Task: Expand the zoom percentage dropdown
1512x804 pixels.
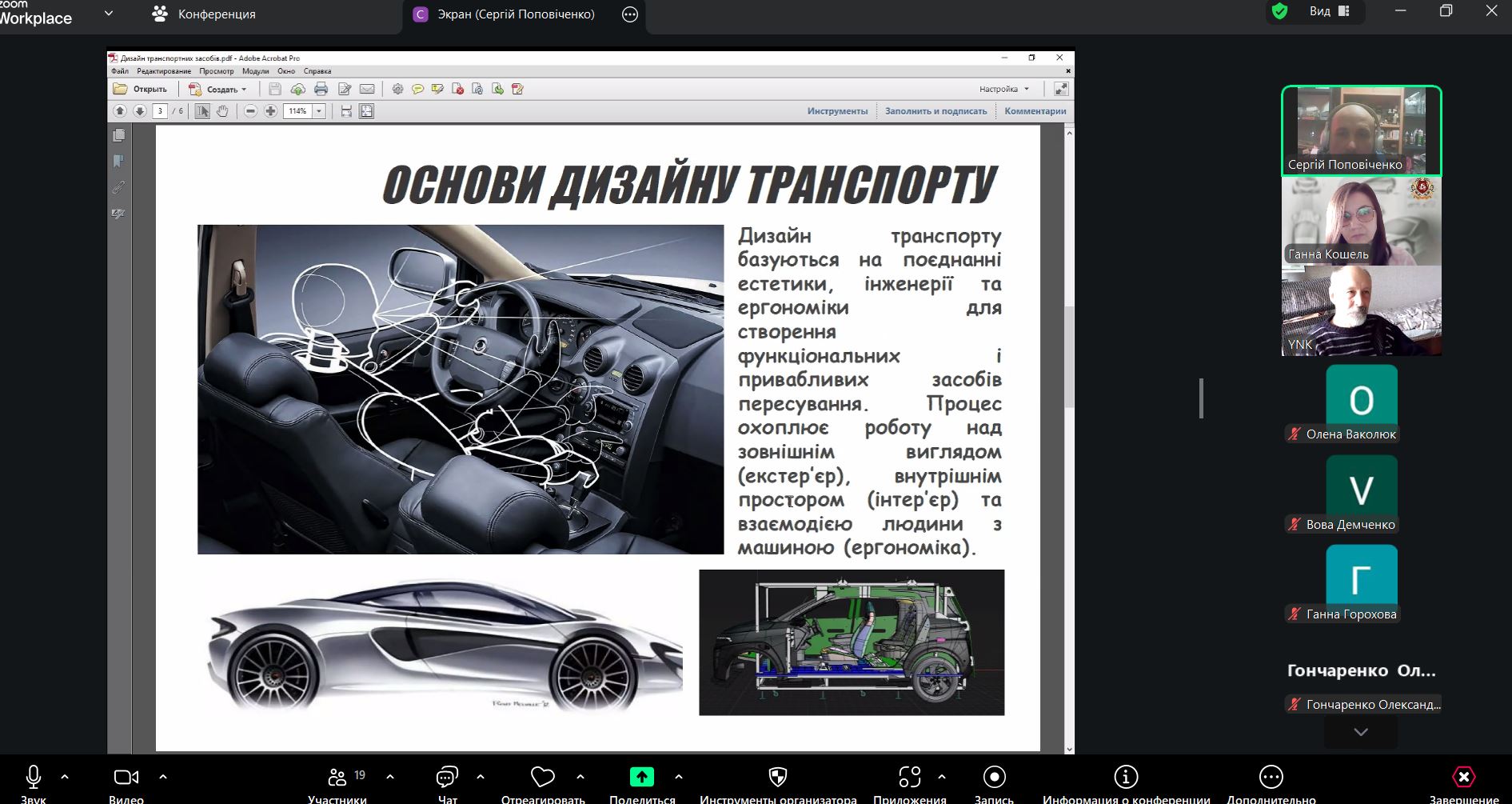Action: [319, 111]
